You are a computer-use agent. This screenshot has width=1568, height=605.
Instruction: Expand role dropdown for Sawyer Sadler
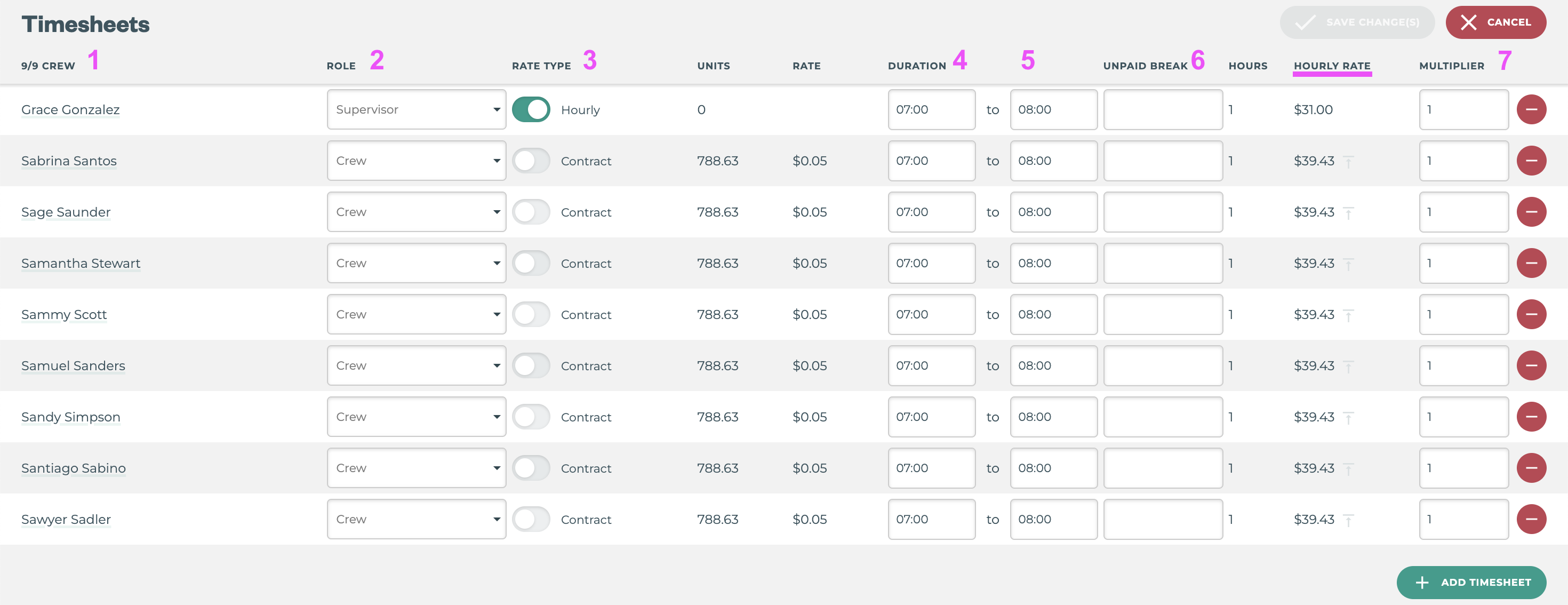417,519
